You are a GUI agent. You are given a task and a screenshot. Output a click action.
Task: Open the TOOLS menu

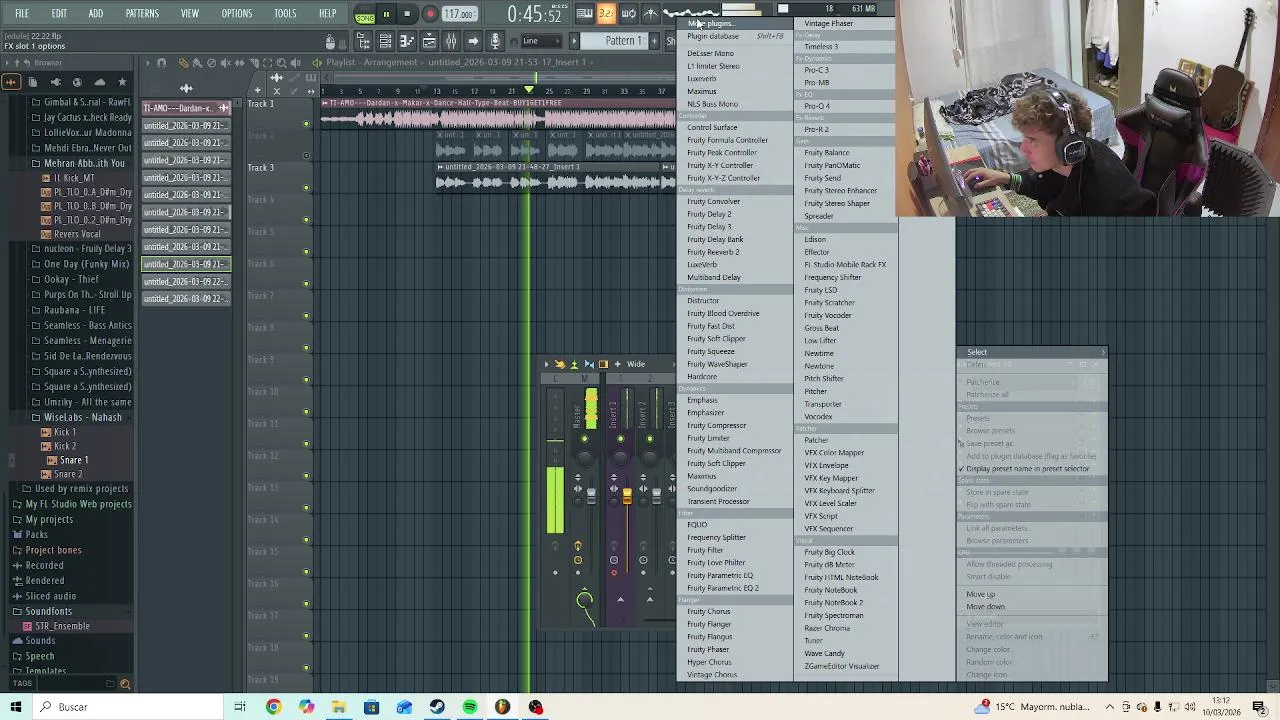[x=285, y=13]
